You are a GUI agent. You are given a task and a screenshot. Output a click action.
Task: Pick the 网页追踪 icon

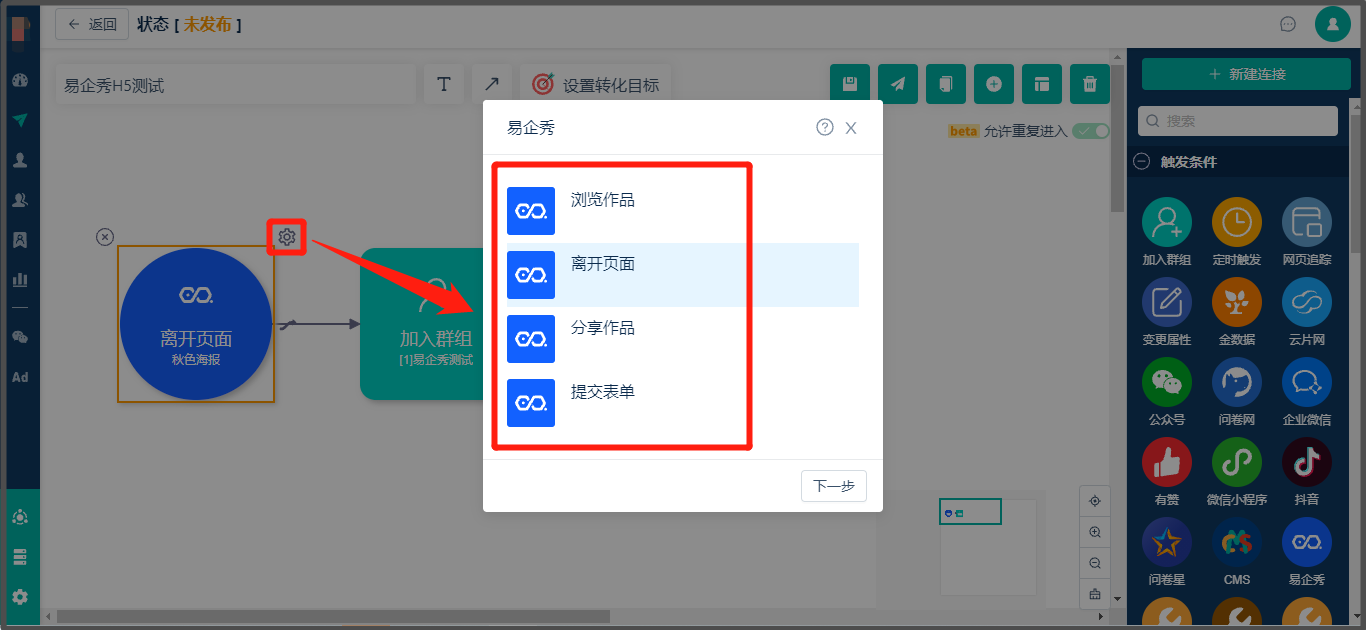click(x=1307, y=222)
